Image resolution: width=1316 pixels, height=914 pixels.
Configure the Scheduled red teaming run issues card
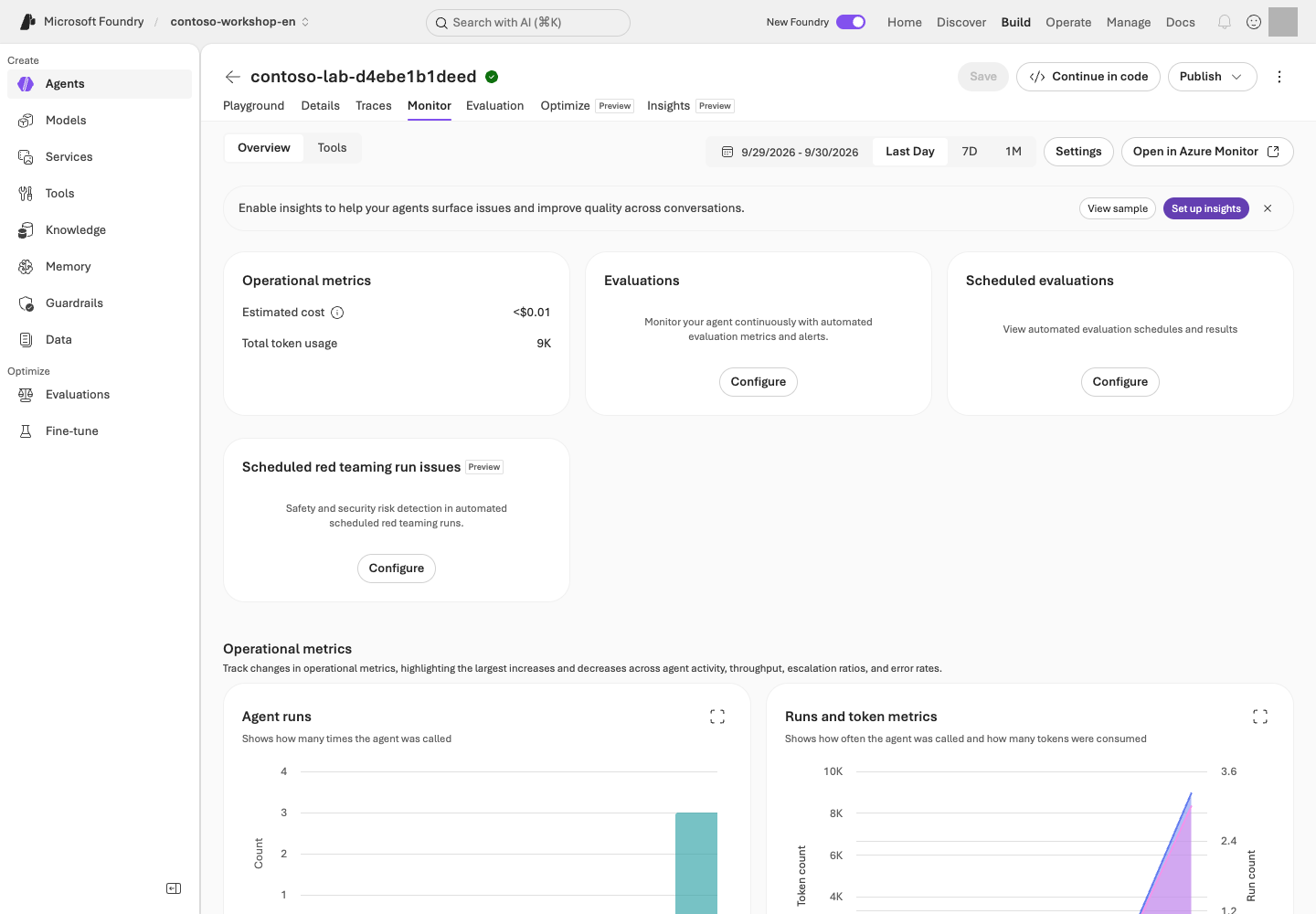(x=397, y=569)
